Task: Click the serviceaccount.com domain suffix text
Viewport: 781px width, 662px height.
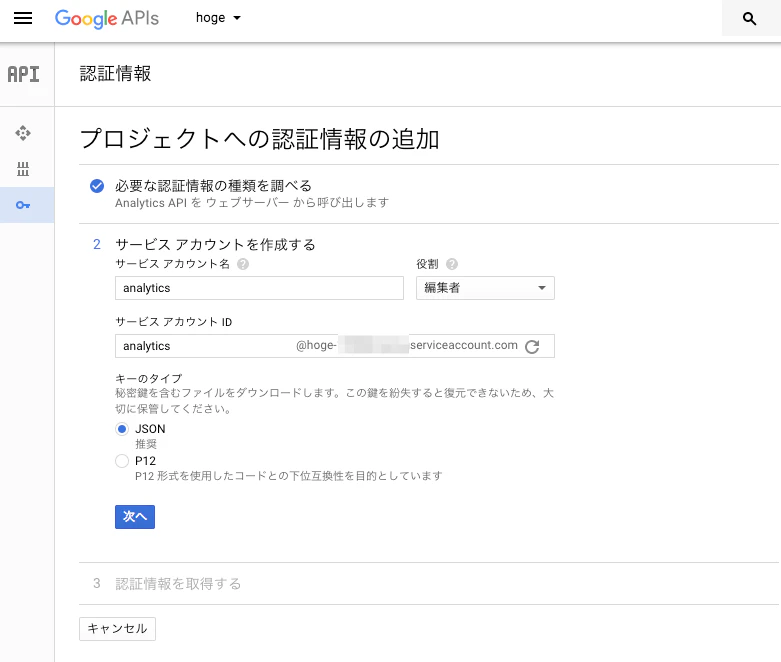Action: (464, 345)
